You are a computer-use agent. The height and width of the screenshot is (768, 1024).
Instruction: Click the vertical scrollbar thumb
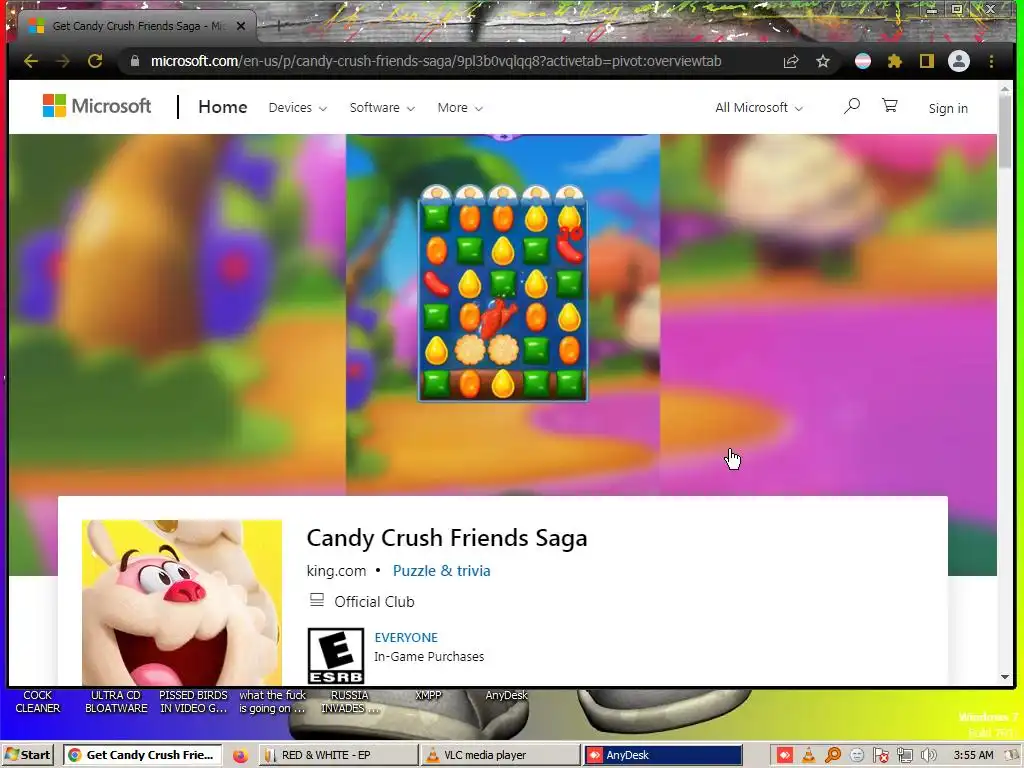(1005, 131)
